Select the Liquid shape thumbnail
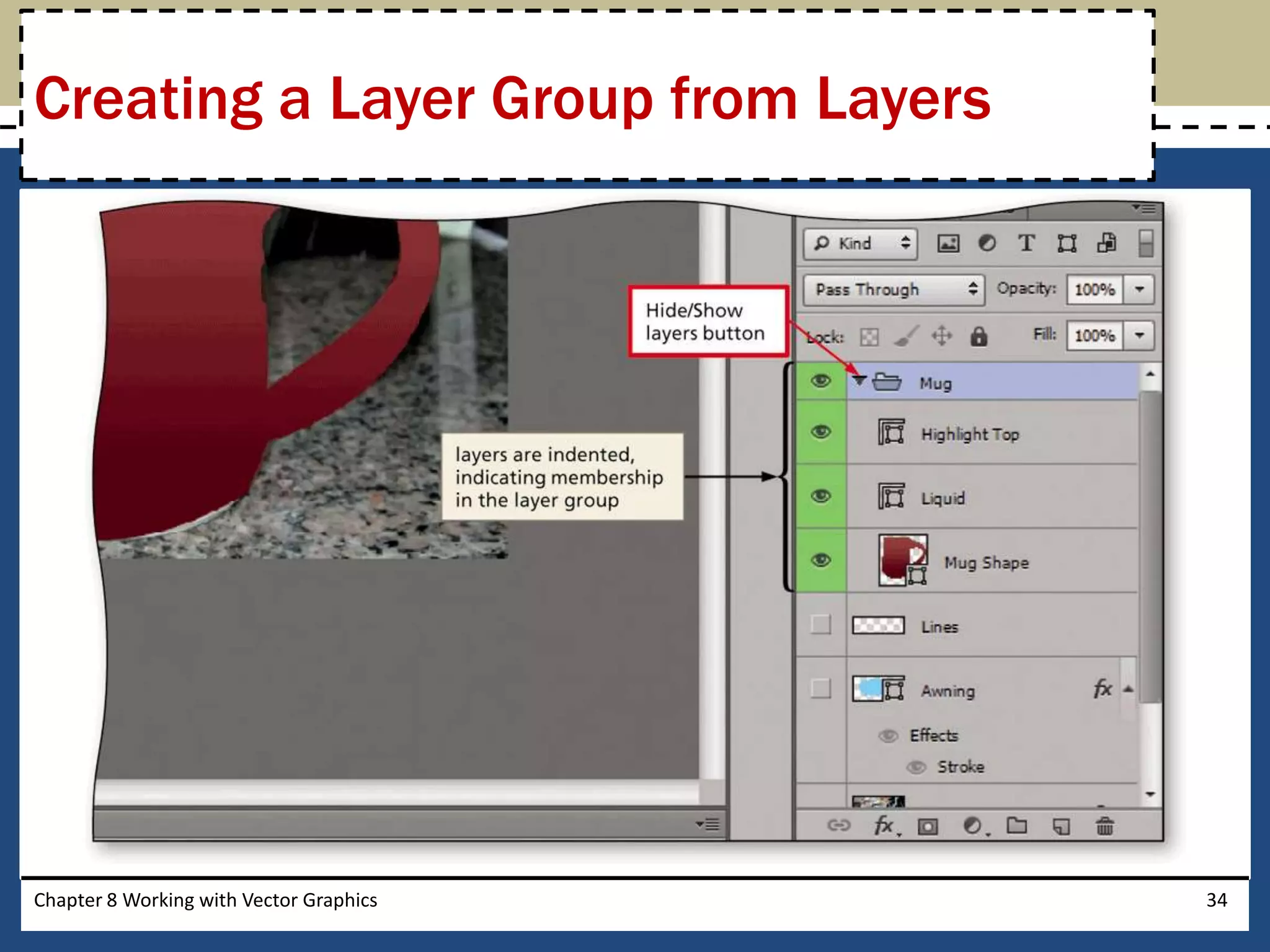The height and width of the screenshot is (952, 1270). pyautogui.click(x=891, y=496)
